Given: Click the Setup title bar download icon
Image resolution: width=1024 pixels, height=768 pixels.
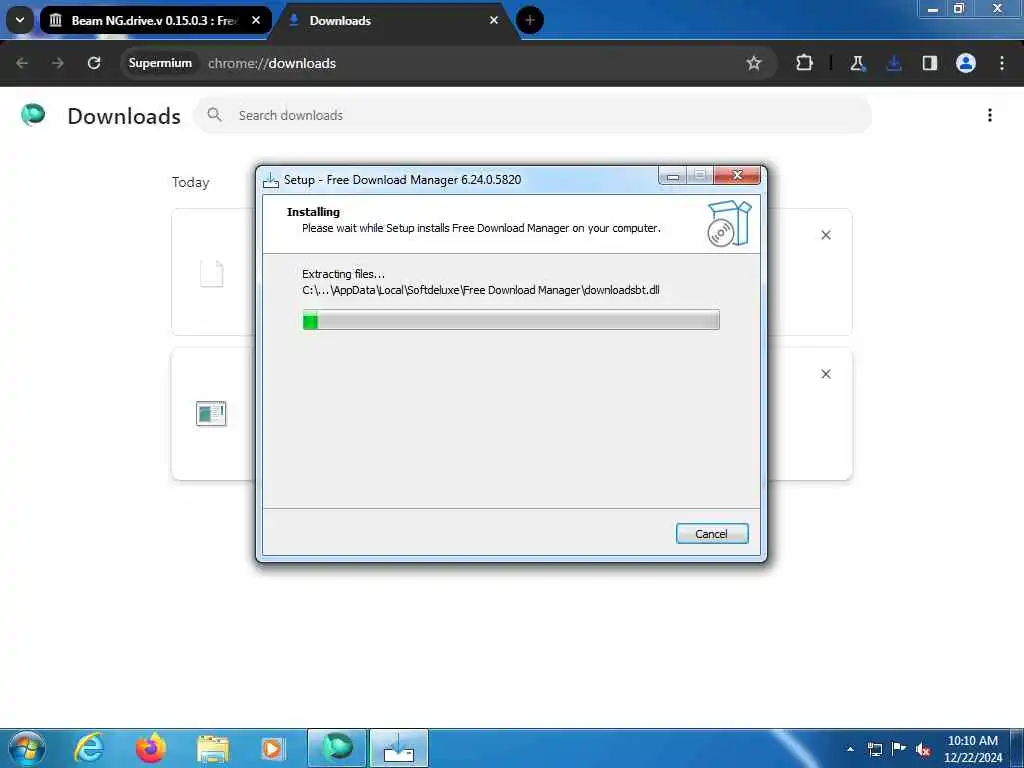Looking at the screenshot, I should [x=270, y=180].
